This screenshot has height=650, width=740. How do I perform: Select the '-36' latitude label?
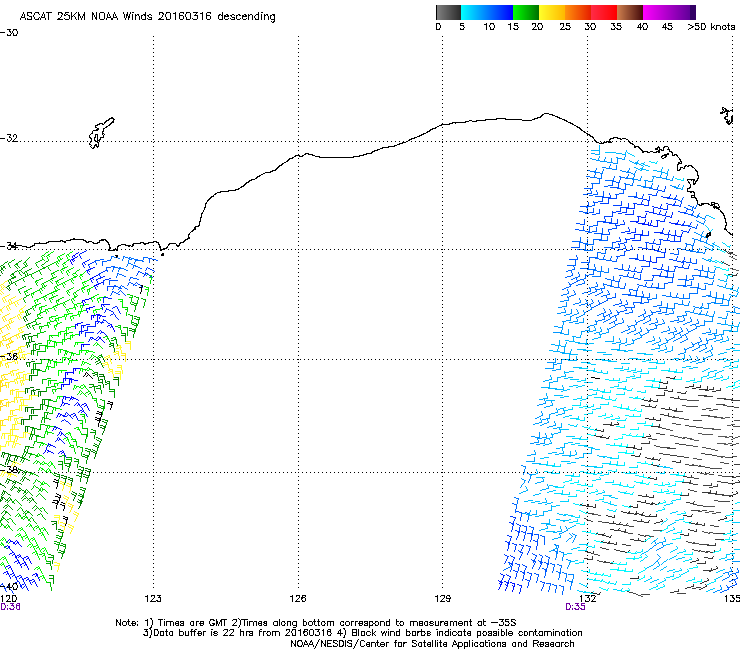coord(9,356)
